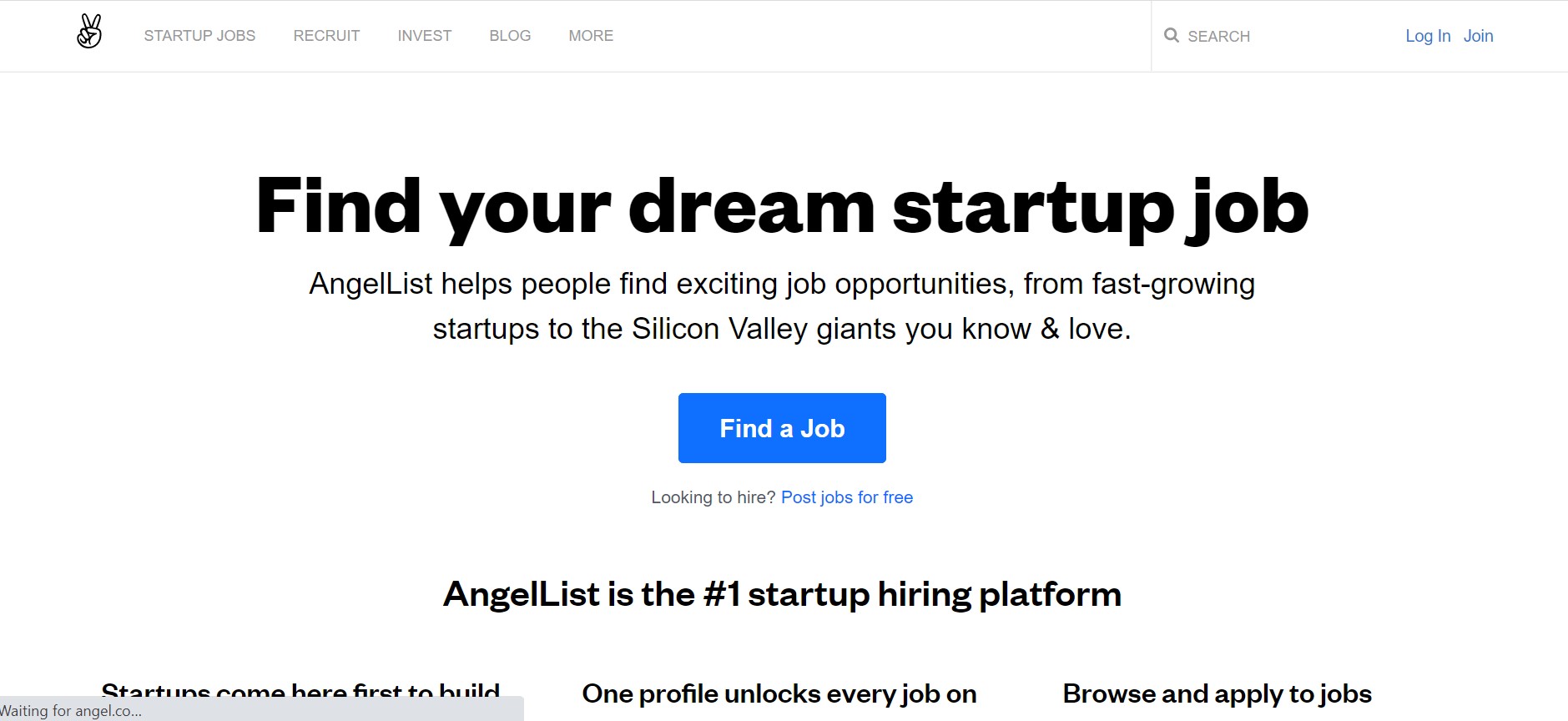The image size is (1568, 721).
Task: Go to the RECRUIT navigation item
Action: point(326,36)
